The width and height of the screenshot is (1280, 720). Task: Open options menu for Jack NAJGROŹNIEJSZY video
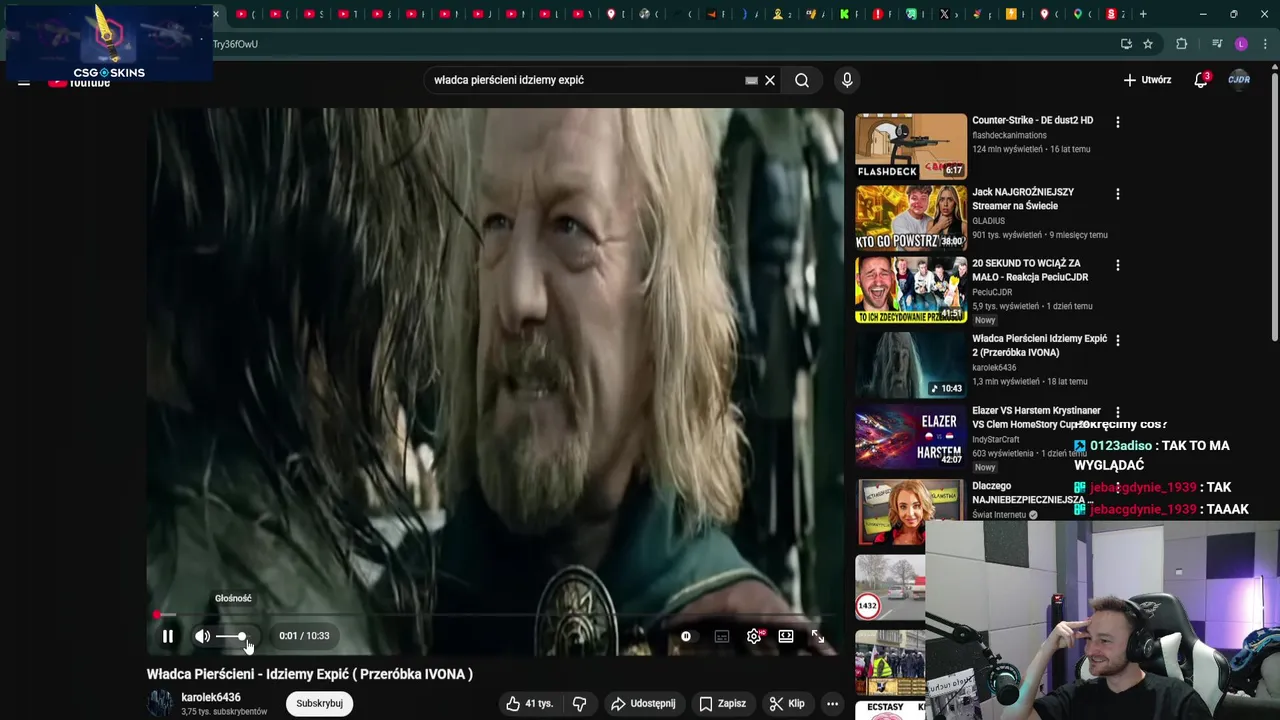click(1118, 194)
